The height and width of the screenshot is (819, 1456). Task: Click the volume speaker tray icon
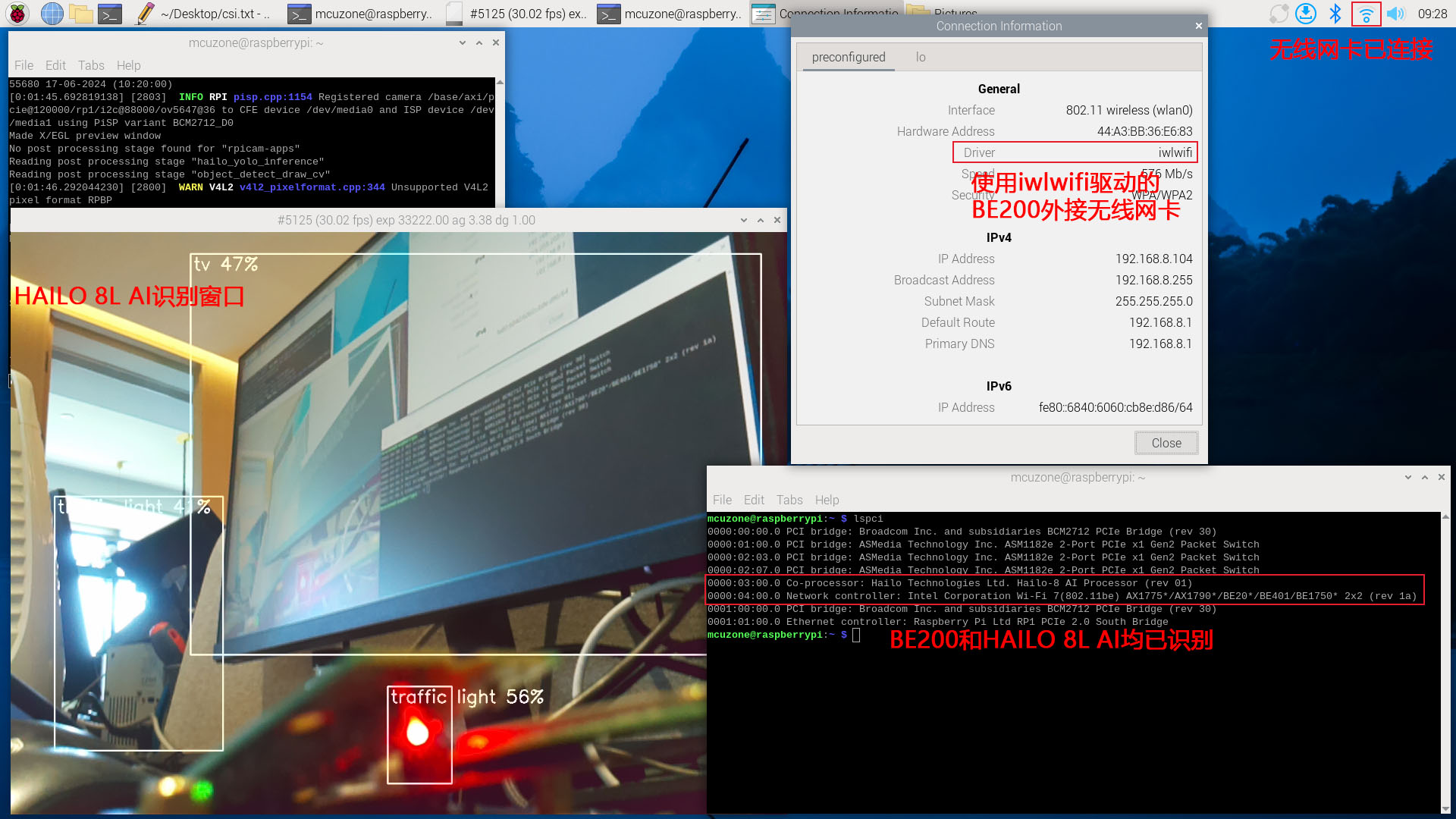point(1395,14)
